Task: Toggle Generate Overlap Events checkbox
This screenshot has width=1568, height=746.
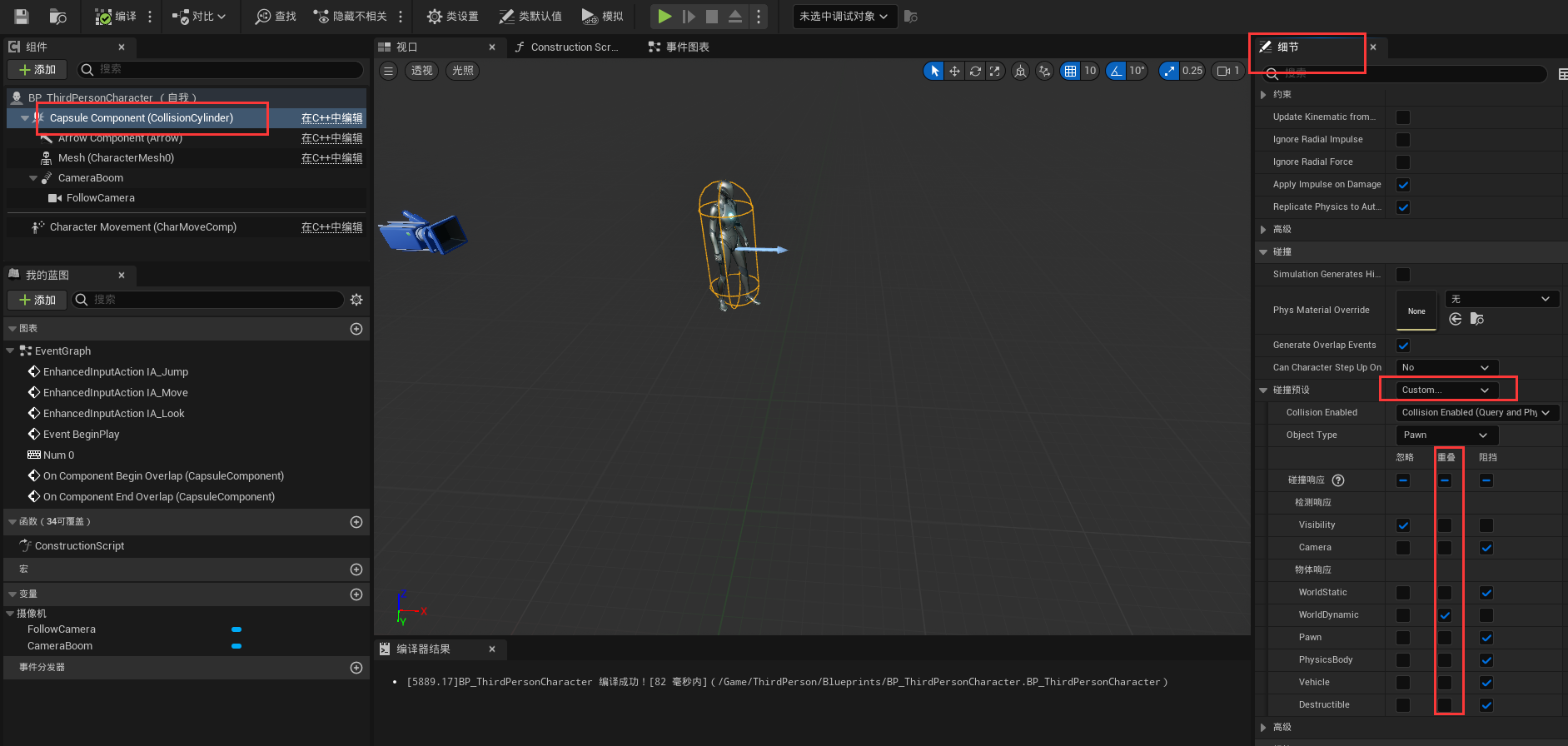Action: point(1403,346)
